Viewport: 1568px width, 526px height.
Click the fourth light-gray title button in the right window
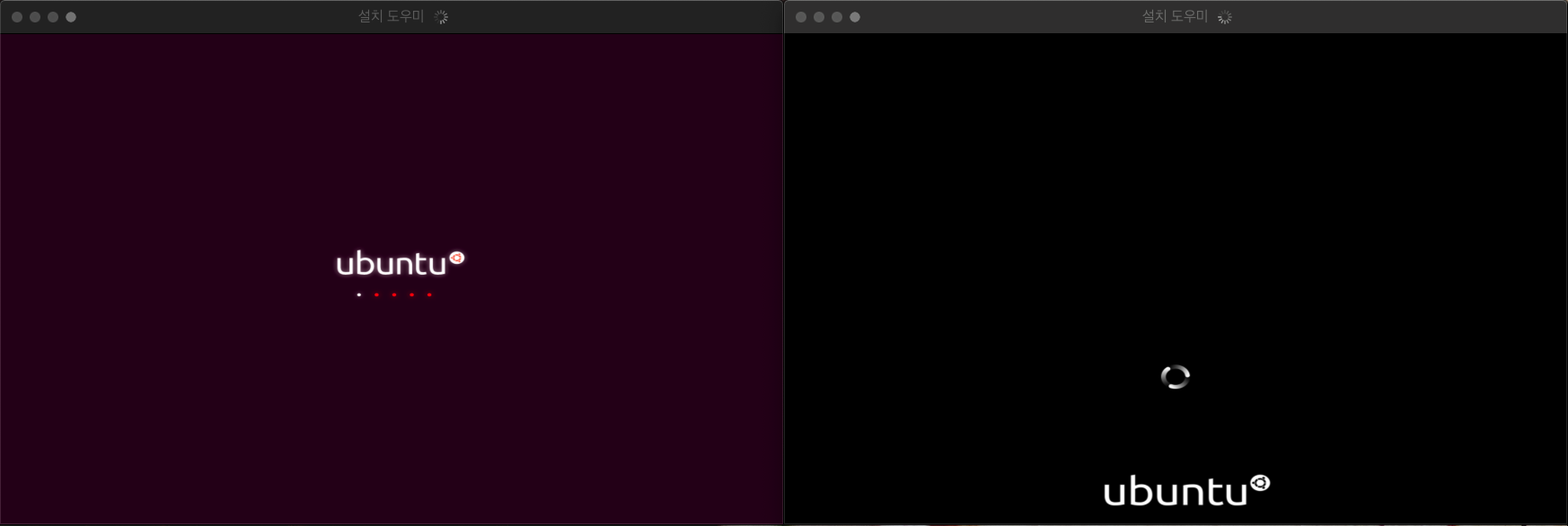pyautogui.click(x=855, y=17)
